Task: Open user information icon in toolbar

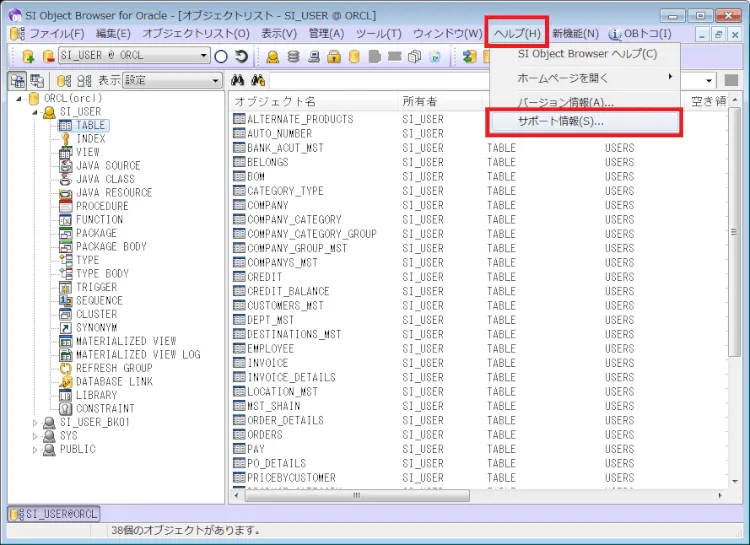Action: coord(273,56)
